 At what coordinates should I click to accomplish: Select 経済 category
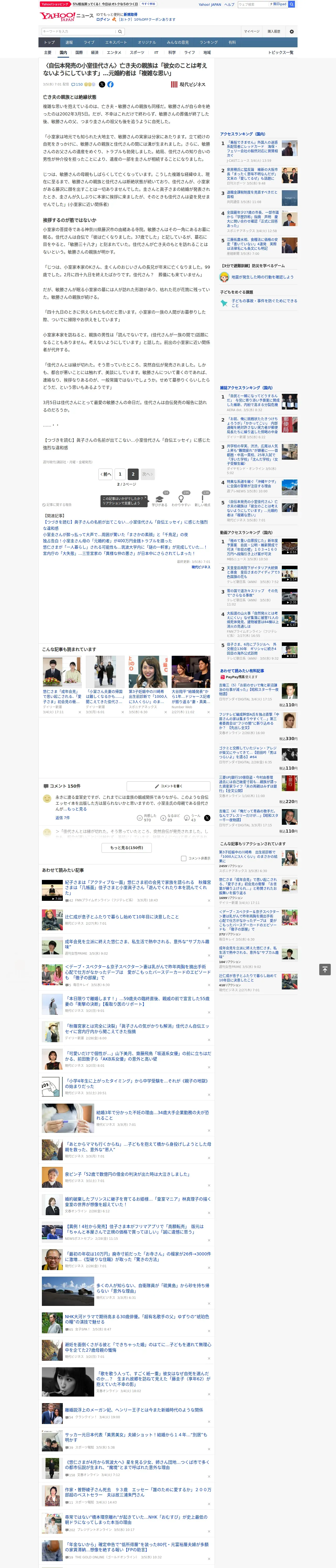(94, 52)
